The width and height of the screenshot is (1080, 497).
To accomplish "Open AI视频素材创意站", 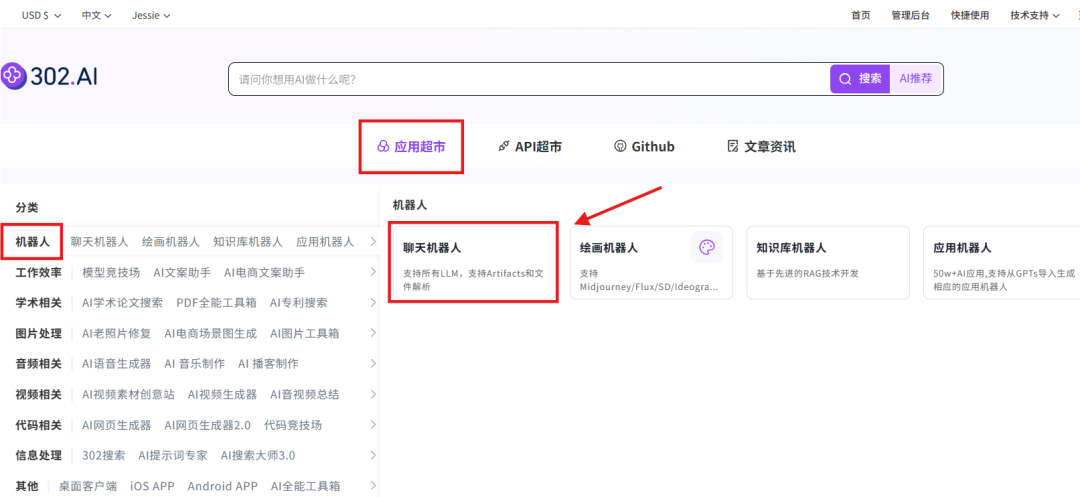I will tap(128, 394).
